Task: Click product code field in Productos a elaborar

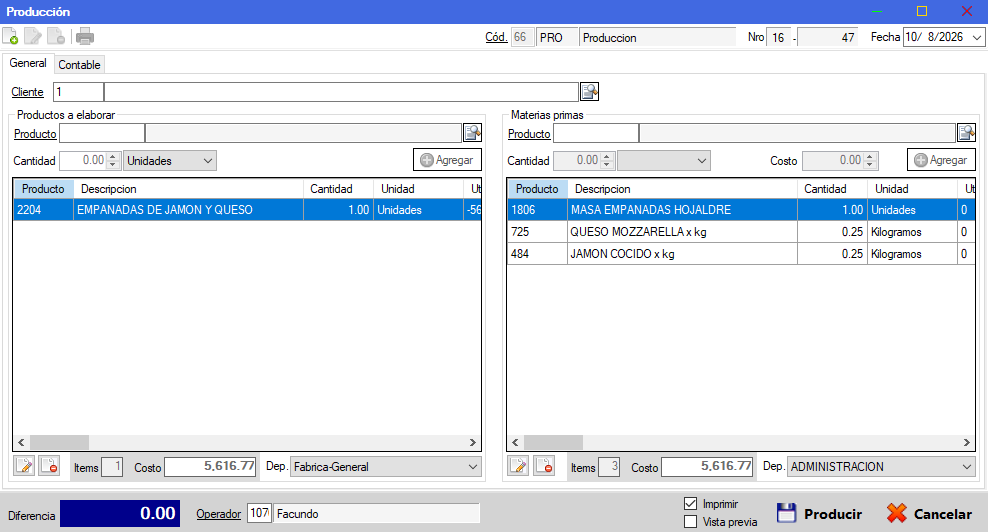Action: pyautogui.click(x=102, y=133)
